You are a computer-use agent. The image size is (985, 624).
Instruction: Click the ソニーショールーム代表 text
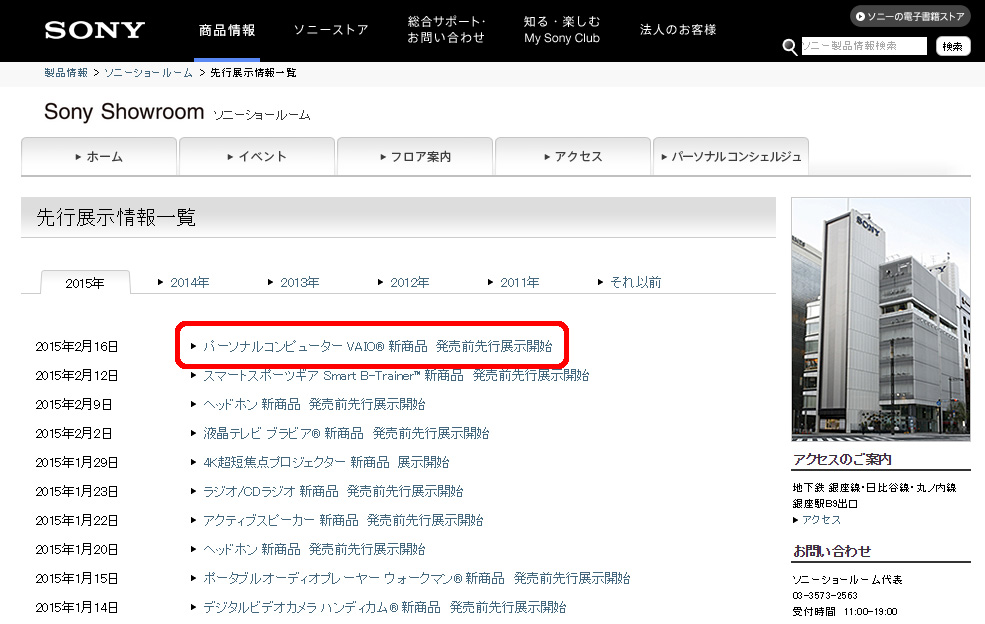pyautogui.click(x=847, y=579)
